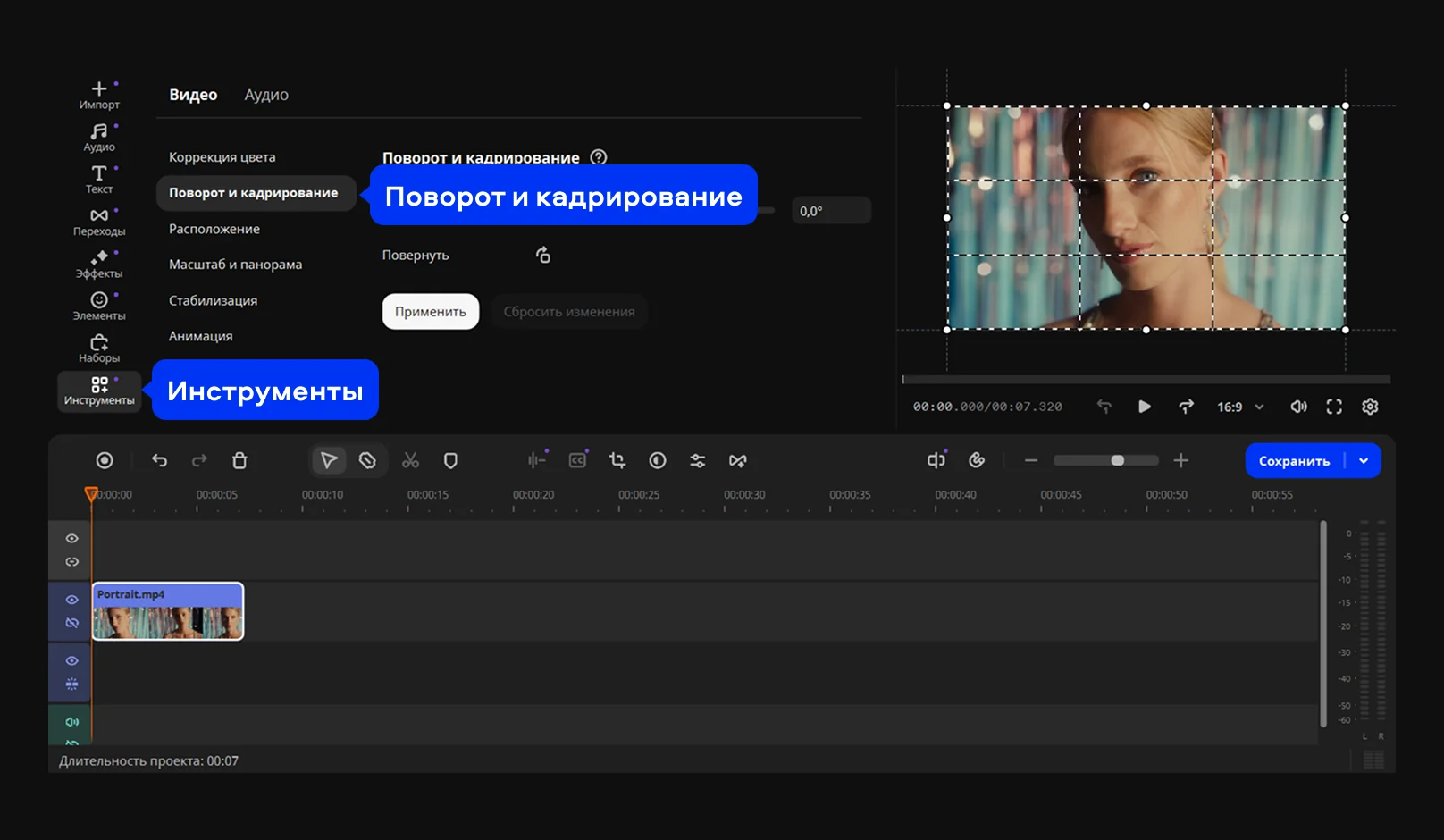The image size is (1444, 840).
Task: Open the Импорт panel in sidebar
Action: tap(99, 95)
